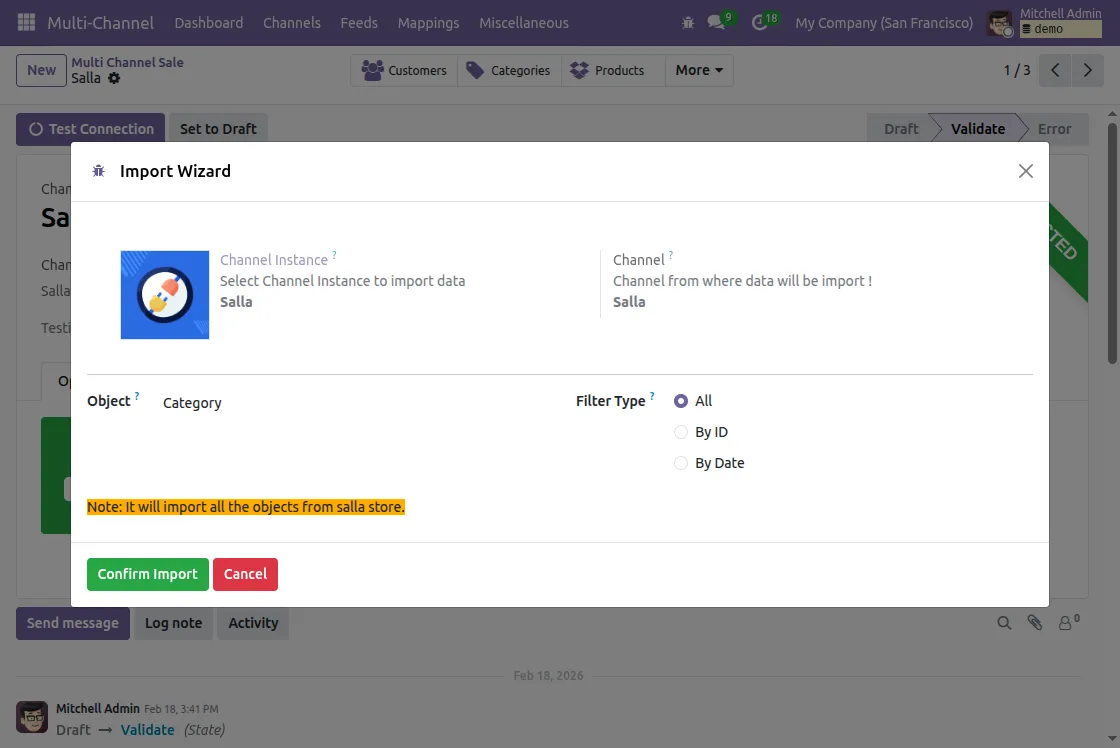The image size is (1120, 748).
Task: Click the bold Salla under Channel
Action: pos(629,302)
